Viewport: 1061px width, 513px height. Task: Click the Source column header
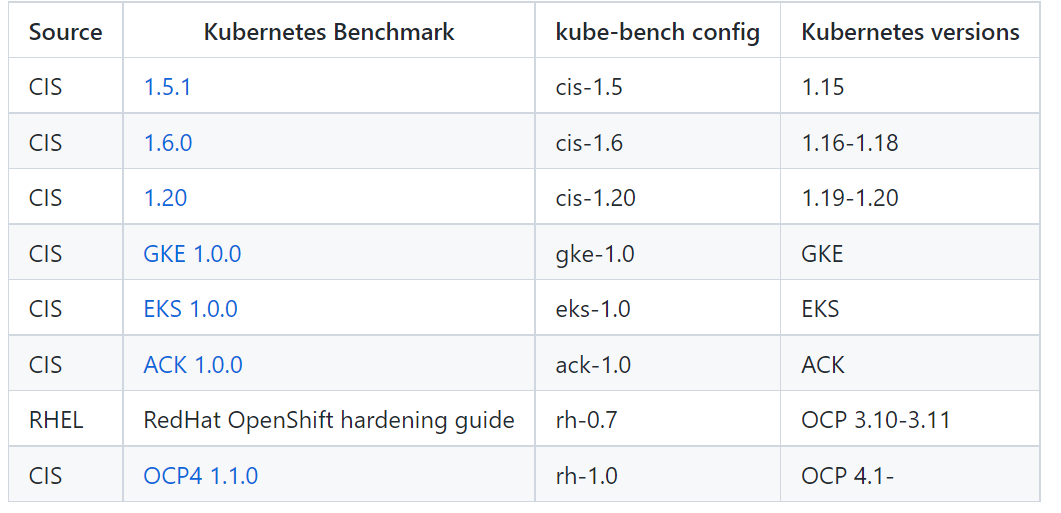(x=65, y=32)
